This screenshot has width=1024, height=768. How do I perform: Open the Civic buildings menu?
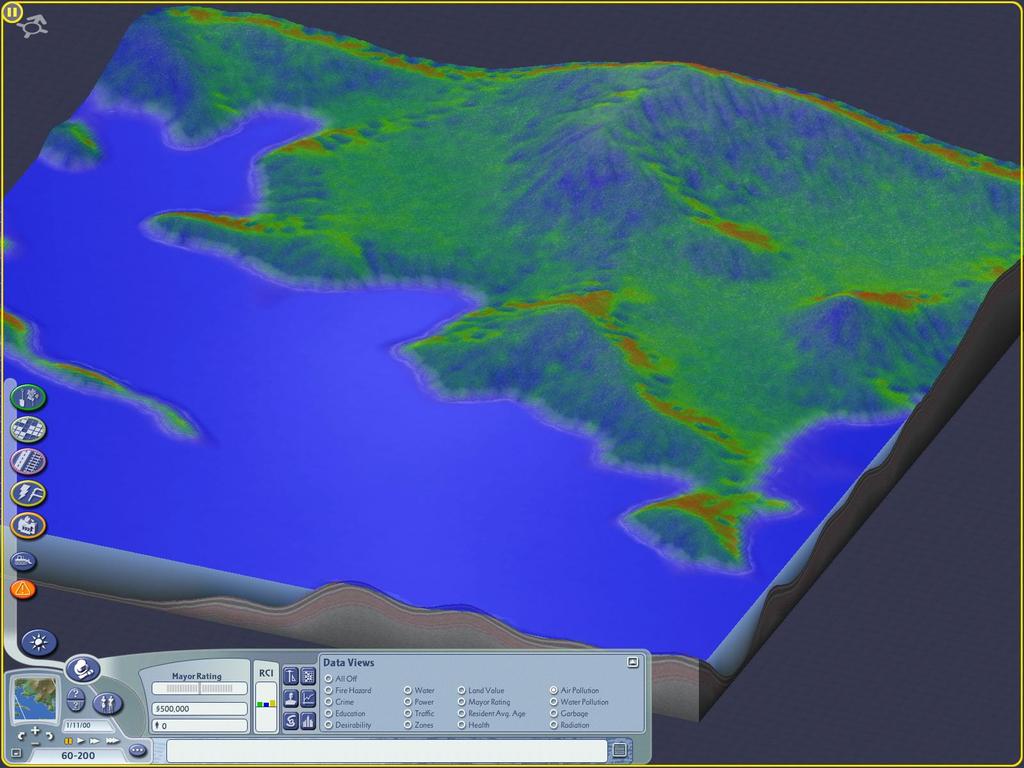tap(28, 525)
